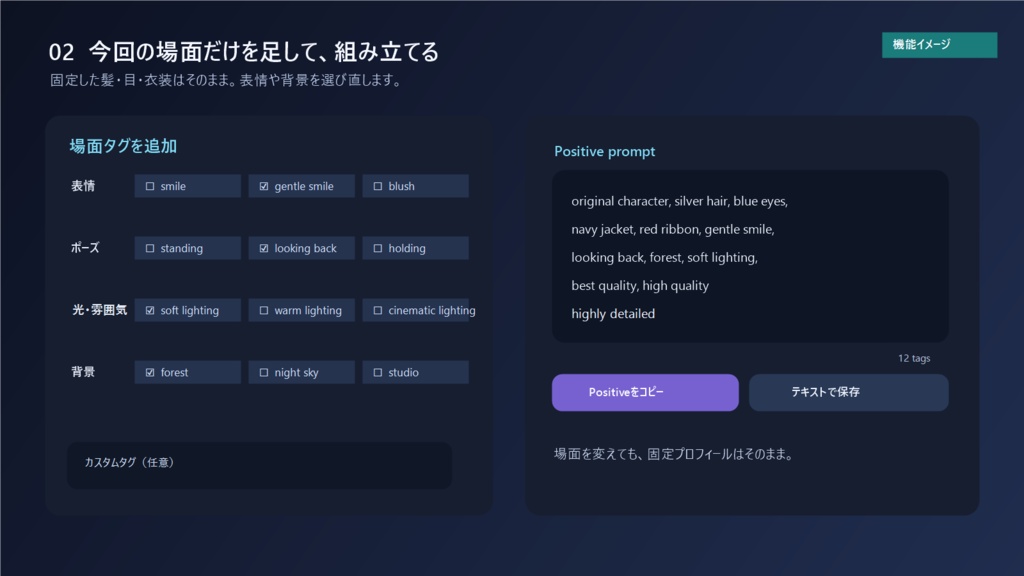Click the 表情 row label

pyautogui.click(x=83, y=186)
